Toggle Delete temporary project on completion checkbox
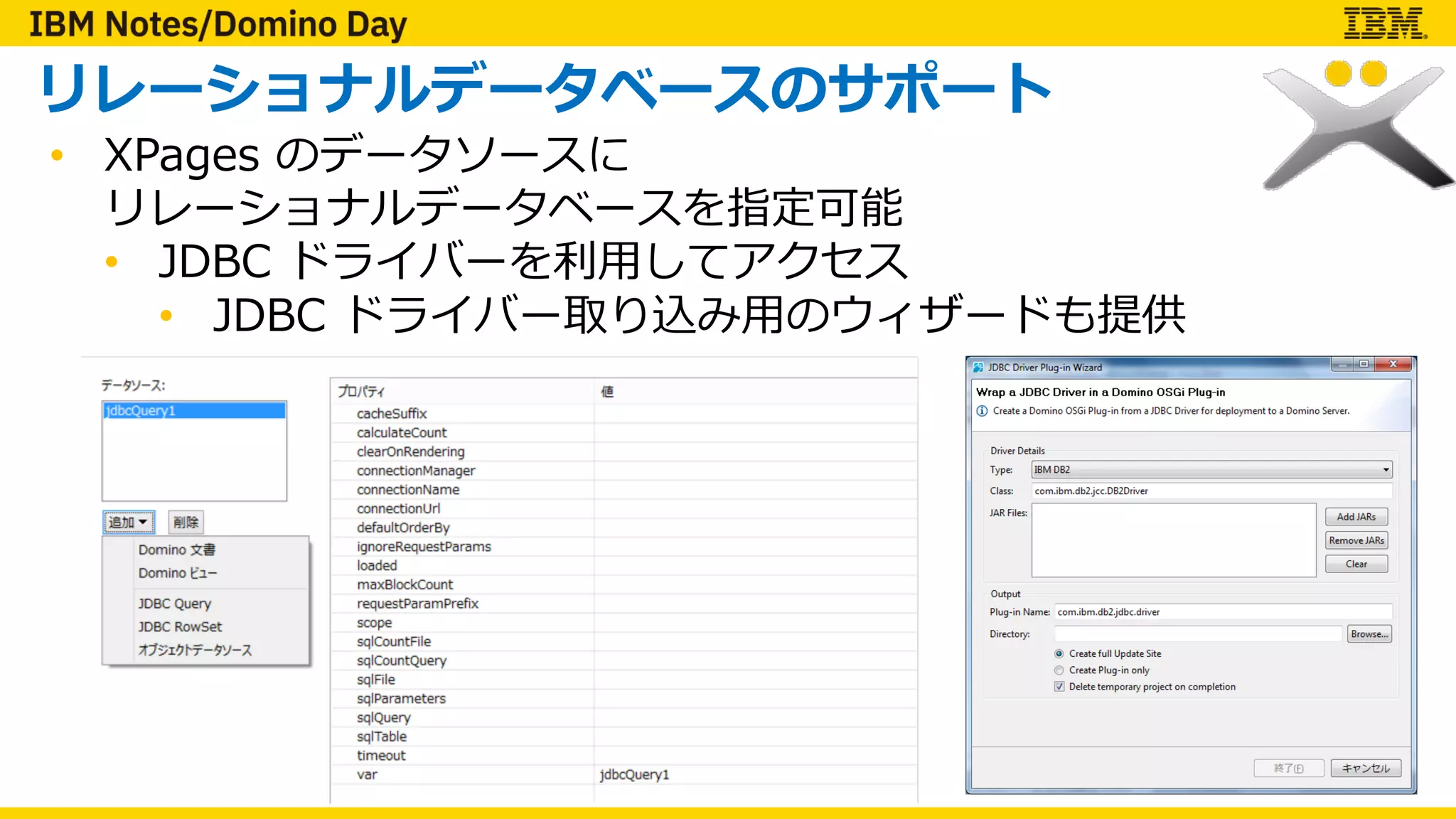 click(1059, 687)
